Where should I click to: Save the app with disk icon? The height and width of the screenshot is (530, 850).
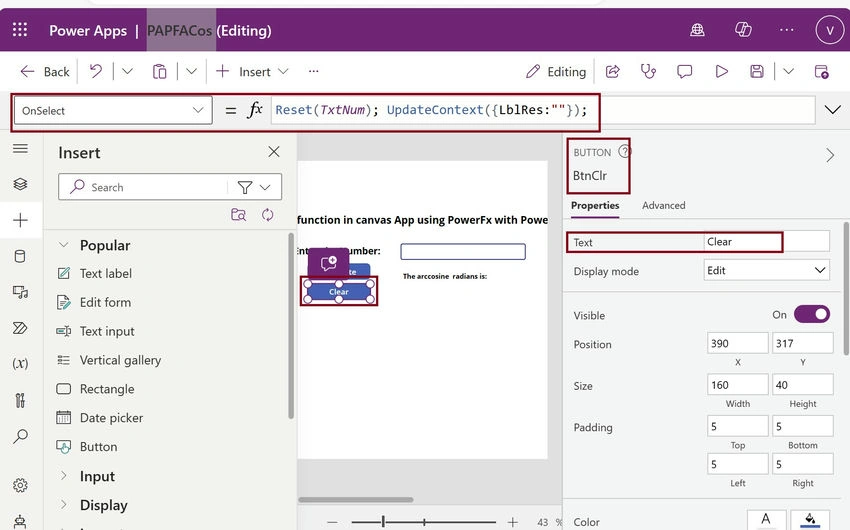(x=757, y=71)
